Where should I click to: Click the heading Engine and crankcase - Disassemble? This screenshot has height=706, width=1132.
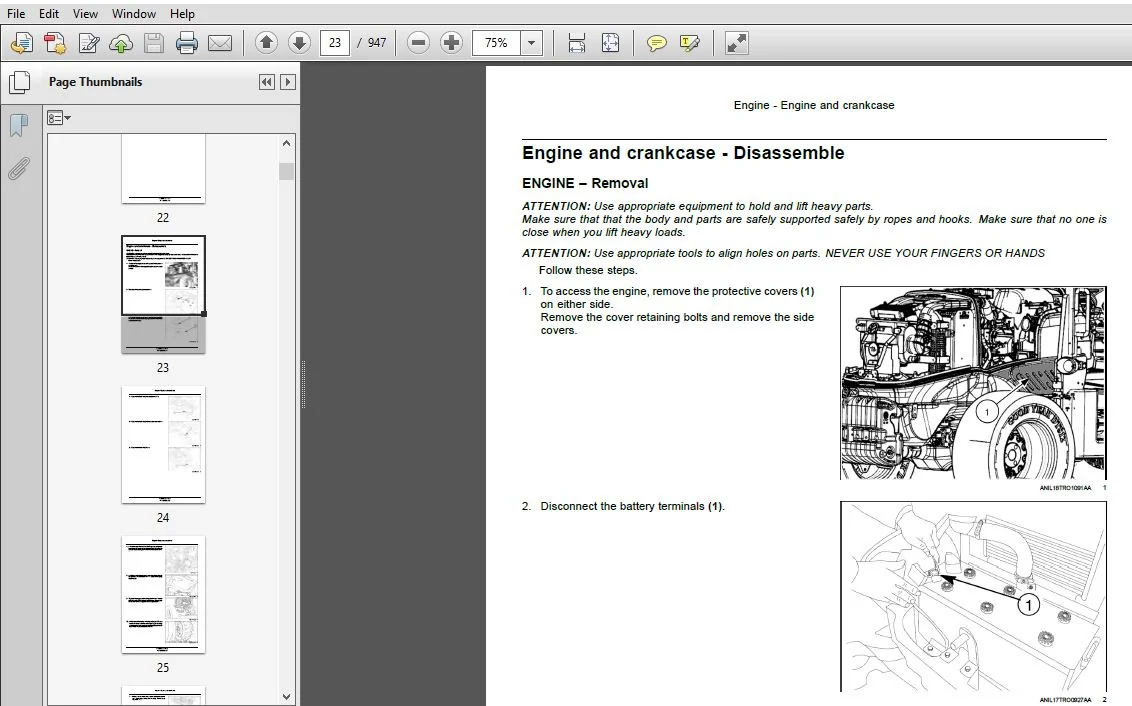tap(683, 153)
